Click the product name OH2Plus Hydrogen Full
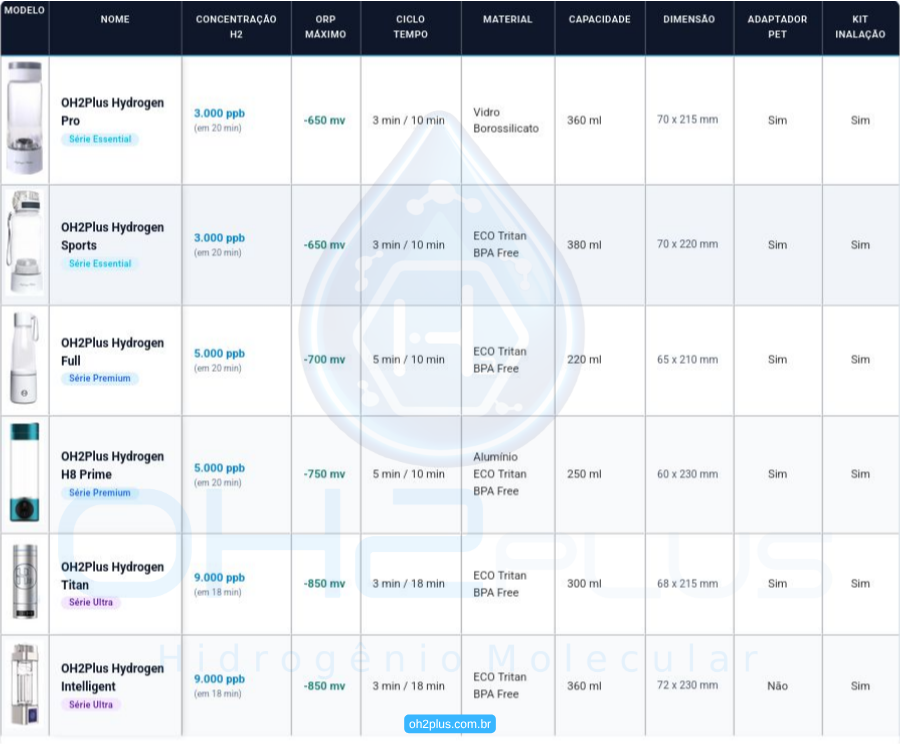 (112, 351)
